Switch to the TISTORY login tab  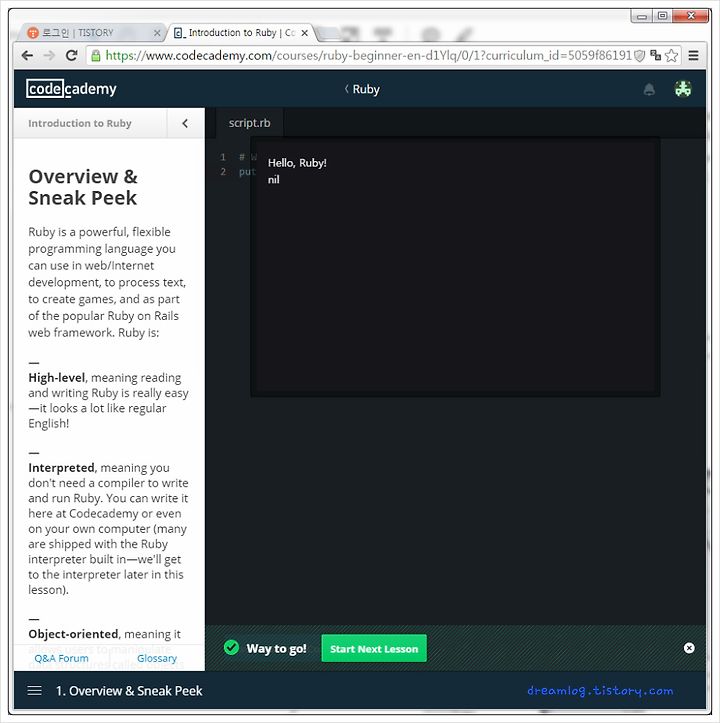[x=91, y=33]
